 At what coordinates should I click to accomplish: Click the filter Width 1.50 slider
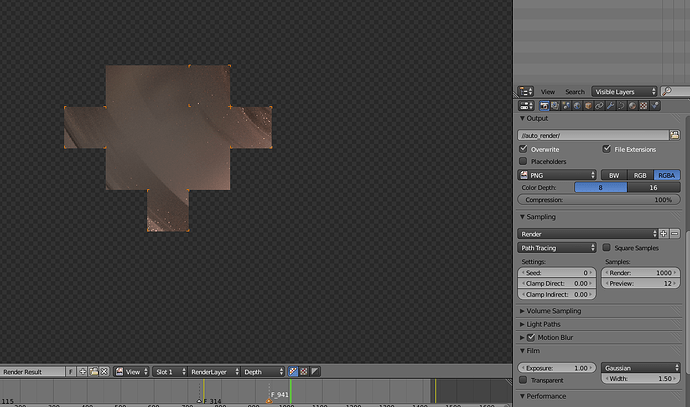click(641, 378)
